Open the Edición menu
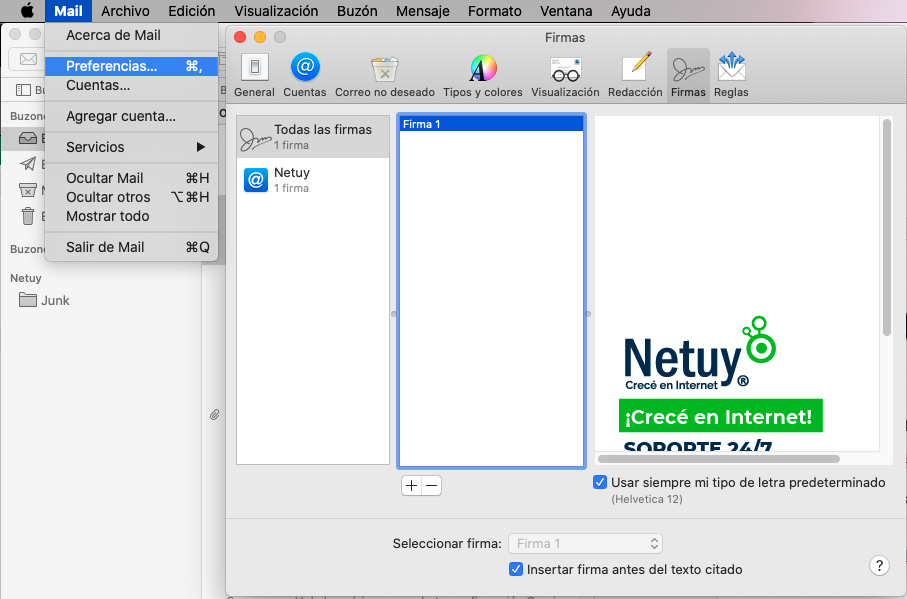Image resolution: width=907 pixels, height=599 pixels. [x=191, y=10]
